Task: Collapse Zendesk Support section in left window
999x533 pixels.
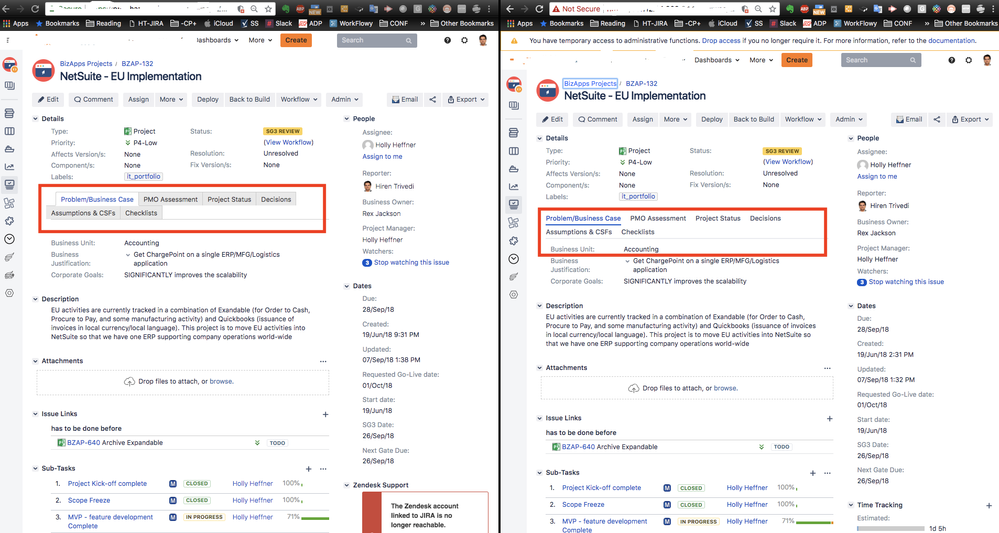Action: click(x=347, y=485)
